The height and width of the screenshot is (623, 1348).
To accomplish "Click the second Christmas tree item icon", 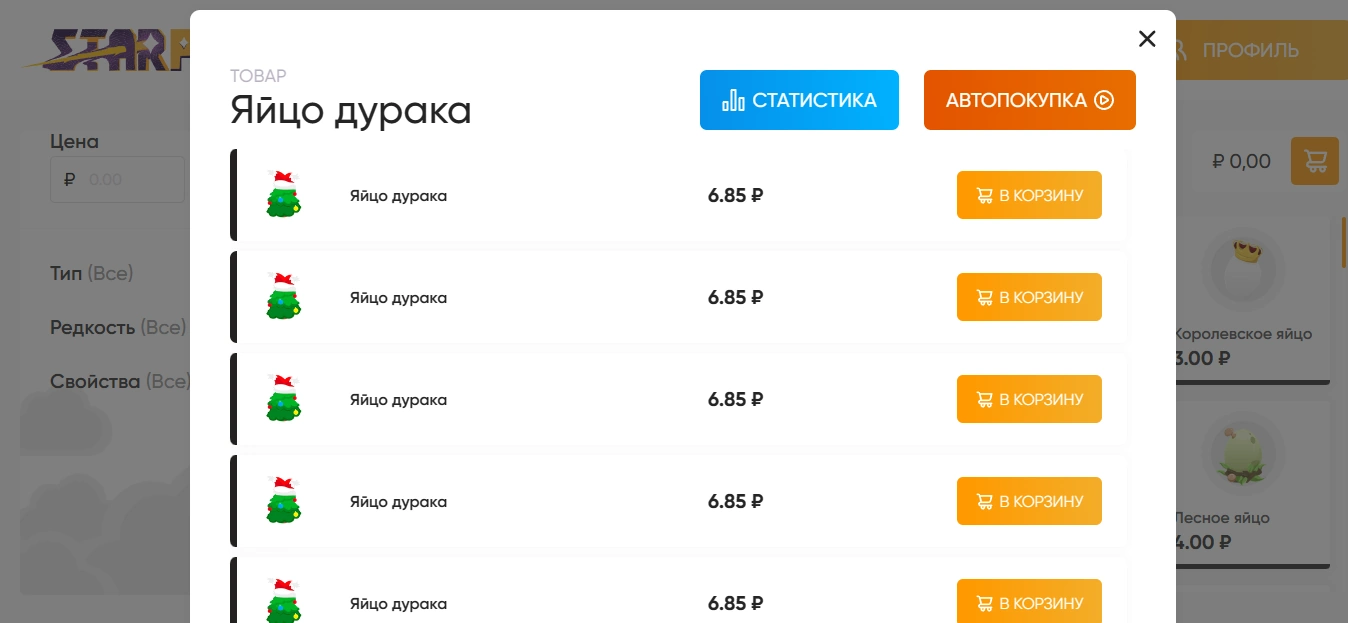I will (284, 296).
